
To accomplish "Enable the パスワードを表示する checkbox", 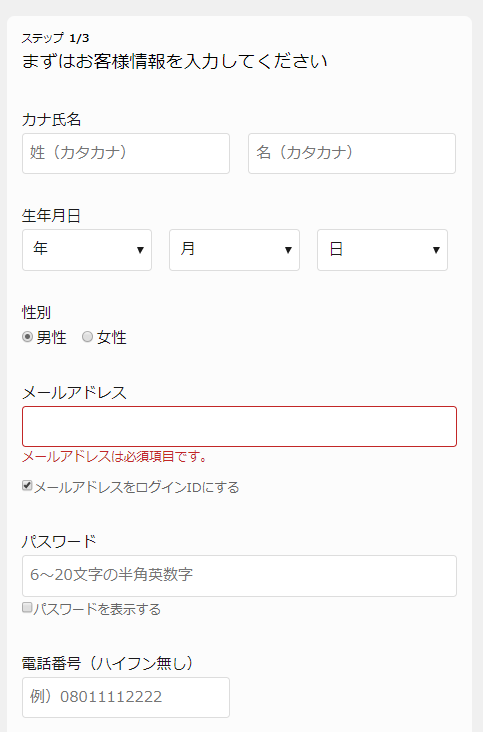I will tap(27, 607).
